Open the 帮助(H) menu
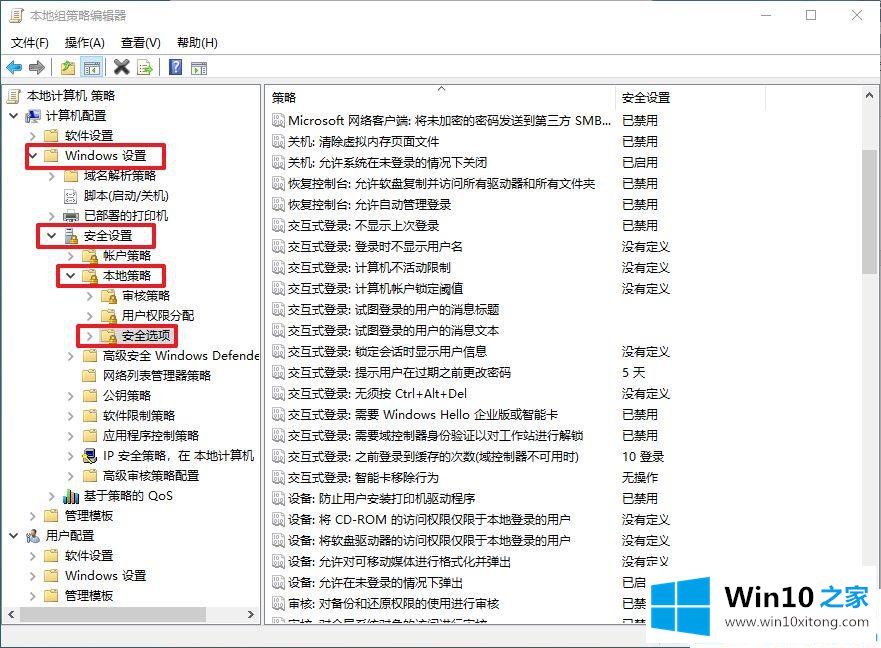This screenshot has width=881, height=648. 197,43
